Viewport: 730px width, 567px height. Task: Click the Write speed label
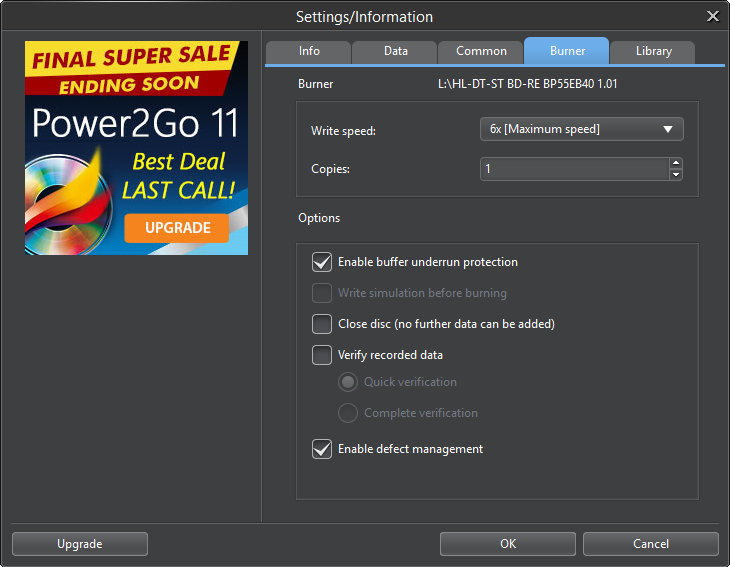(x=343, y=131)
